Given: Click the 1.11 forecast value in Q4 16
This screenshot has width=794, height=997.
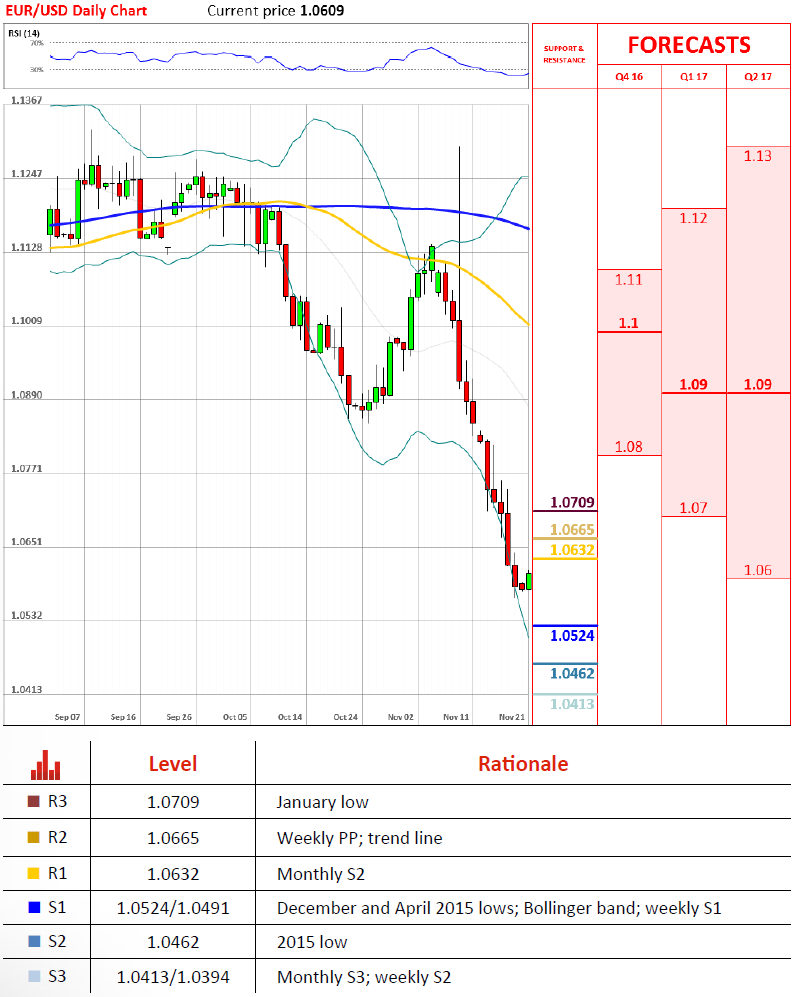Looking at the screenshot, I should (628, 280).
